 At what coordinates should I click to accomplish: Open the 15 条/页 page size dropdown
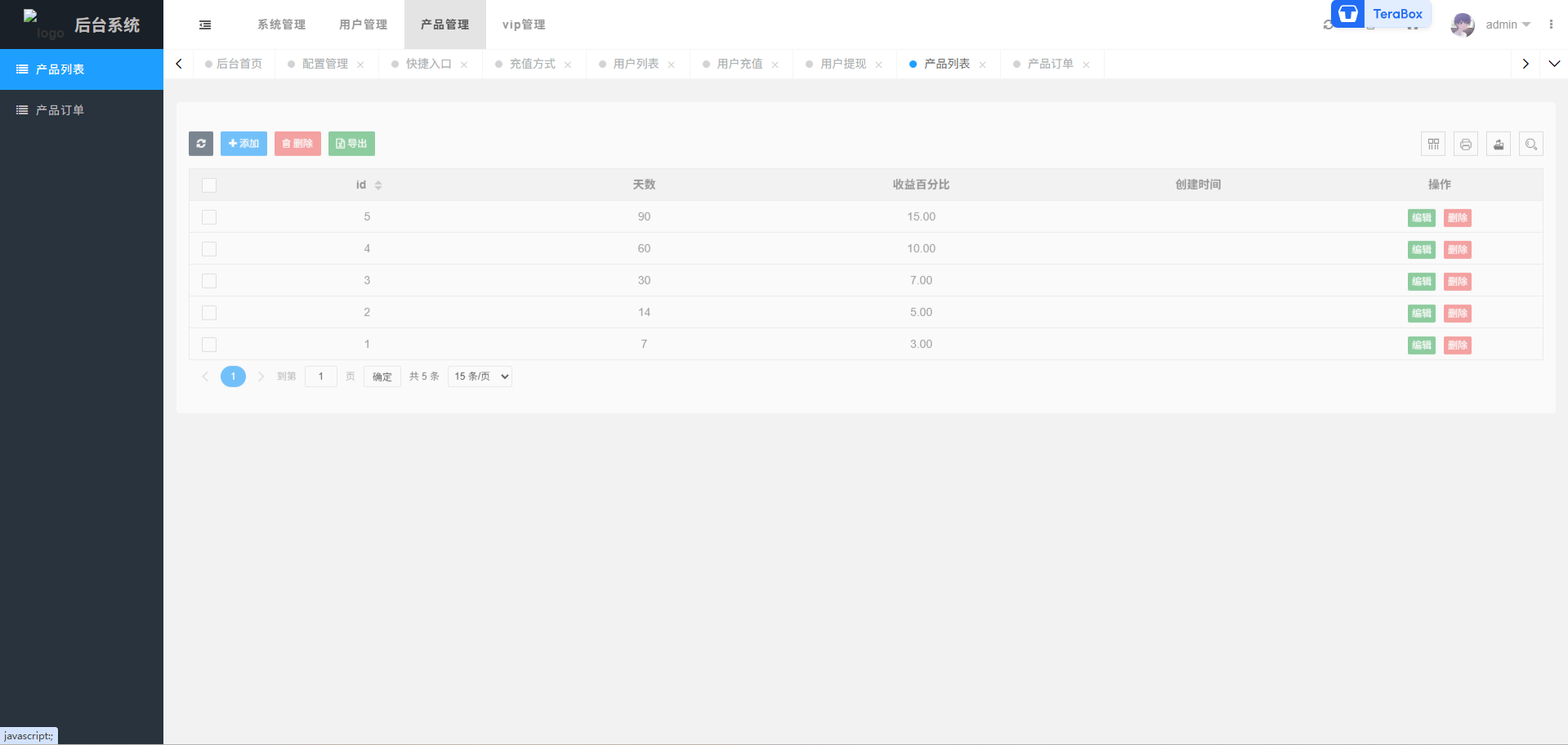click(x=480, y=377)
